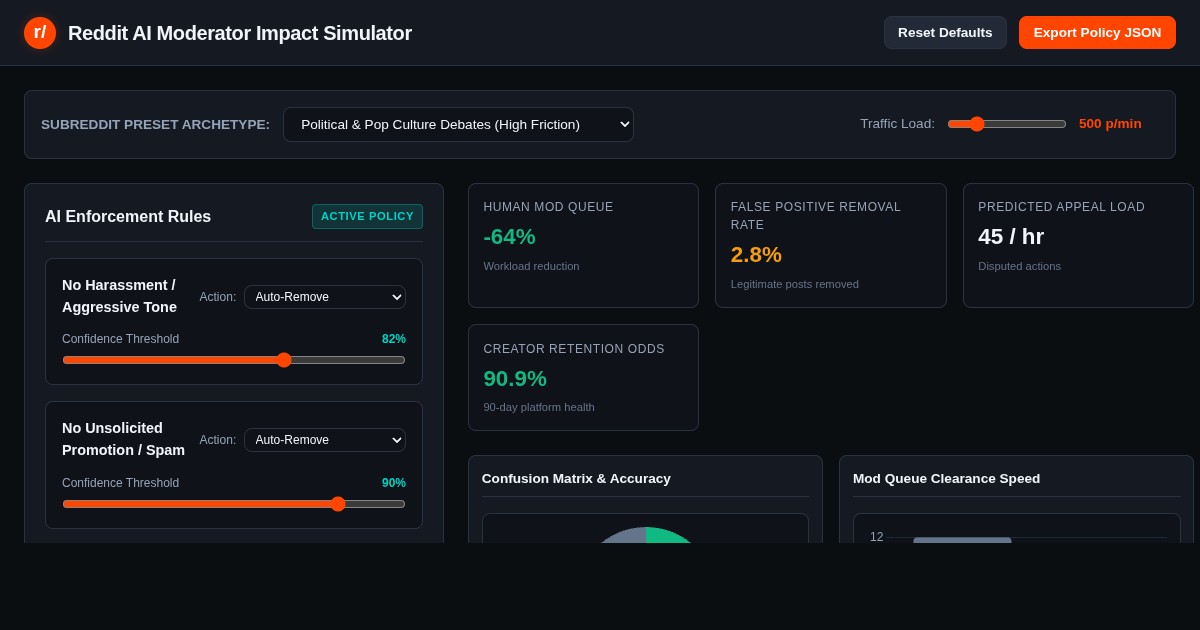
Task: Click 'Workload reduction' caption
Action: pos(531,266)
